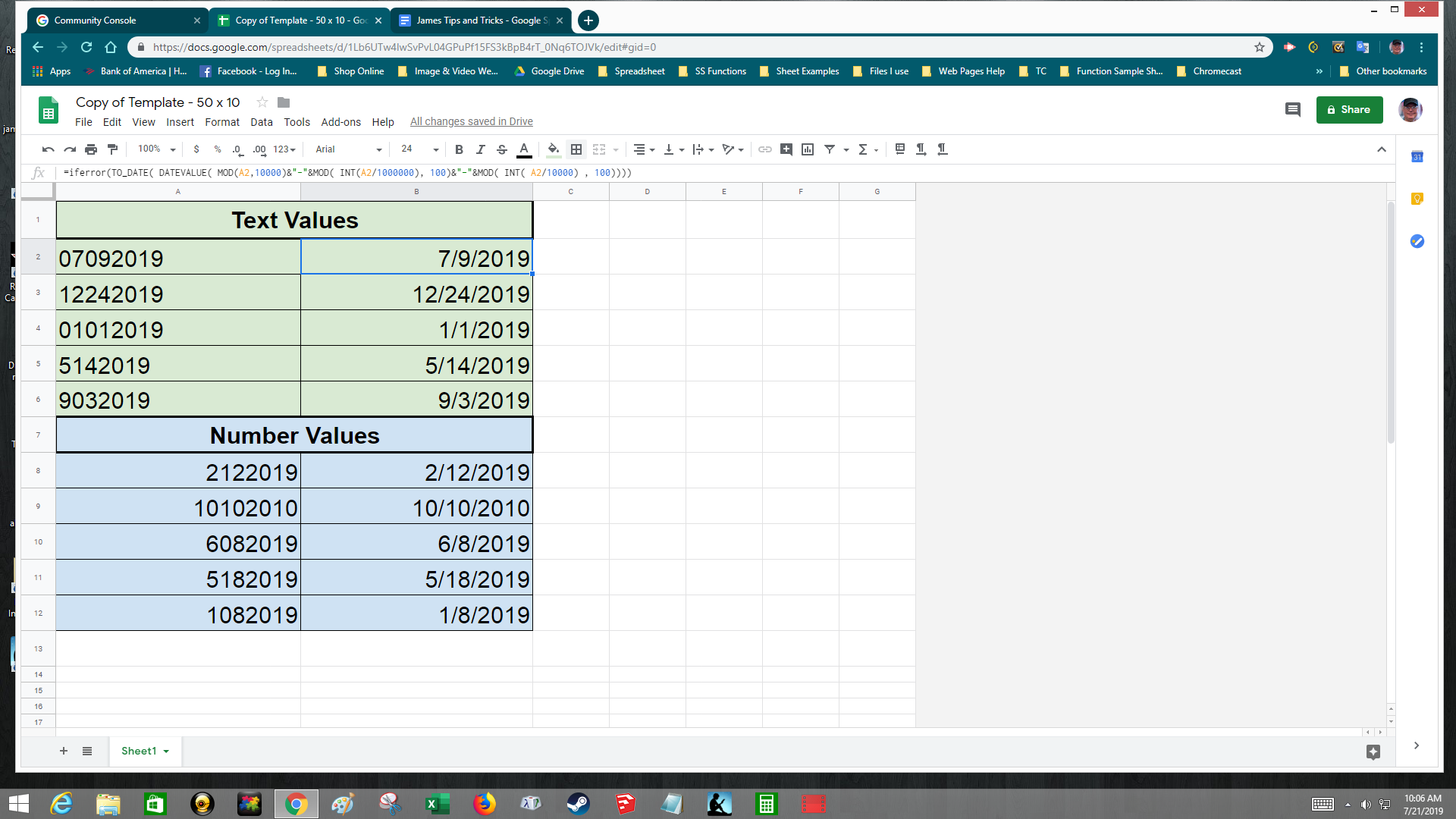This screenshot has width=1456, height=819.
Task: Toggle strikethrough formatting
Action: 501,149
